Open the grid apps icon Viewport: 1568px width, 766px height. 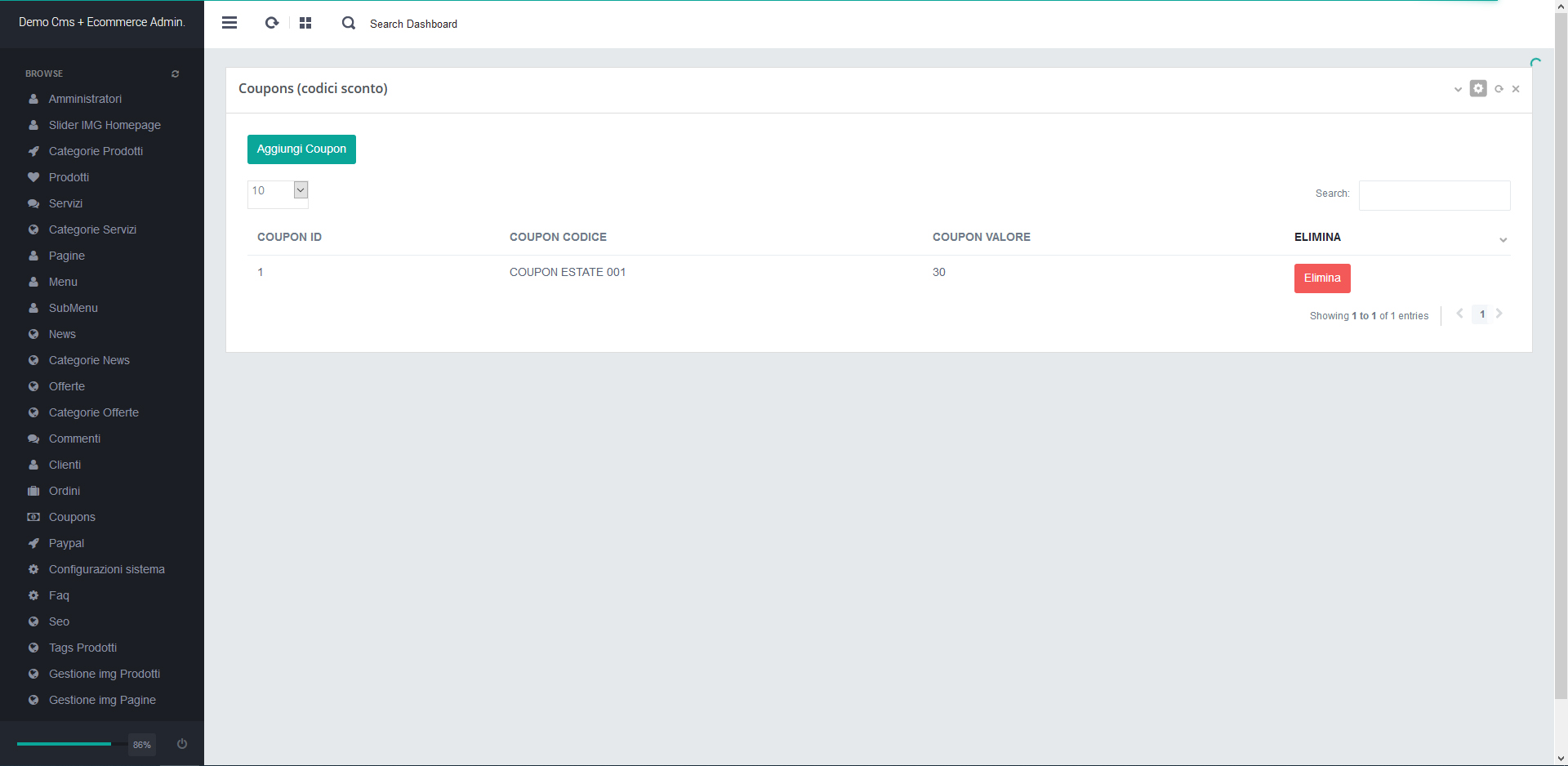pos(305,23)
